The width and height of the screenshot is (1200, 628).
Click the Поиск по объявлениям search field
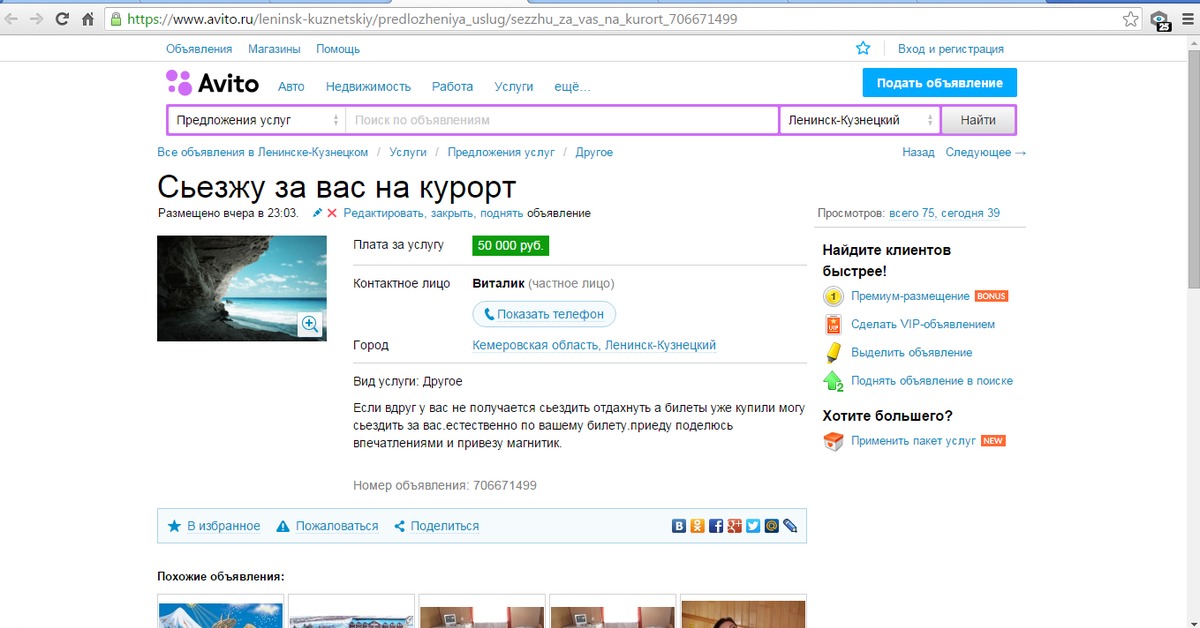click(561, 120)
